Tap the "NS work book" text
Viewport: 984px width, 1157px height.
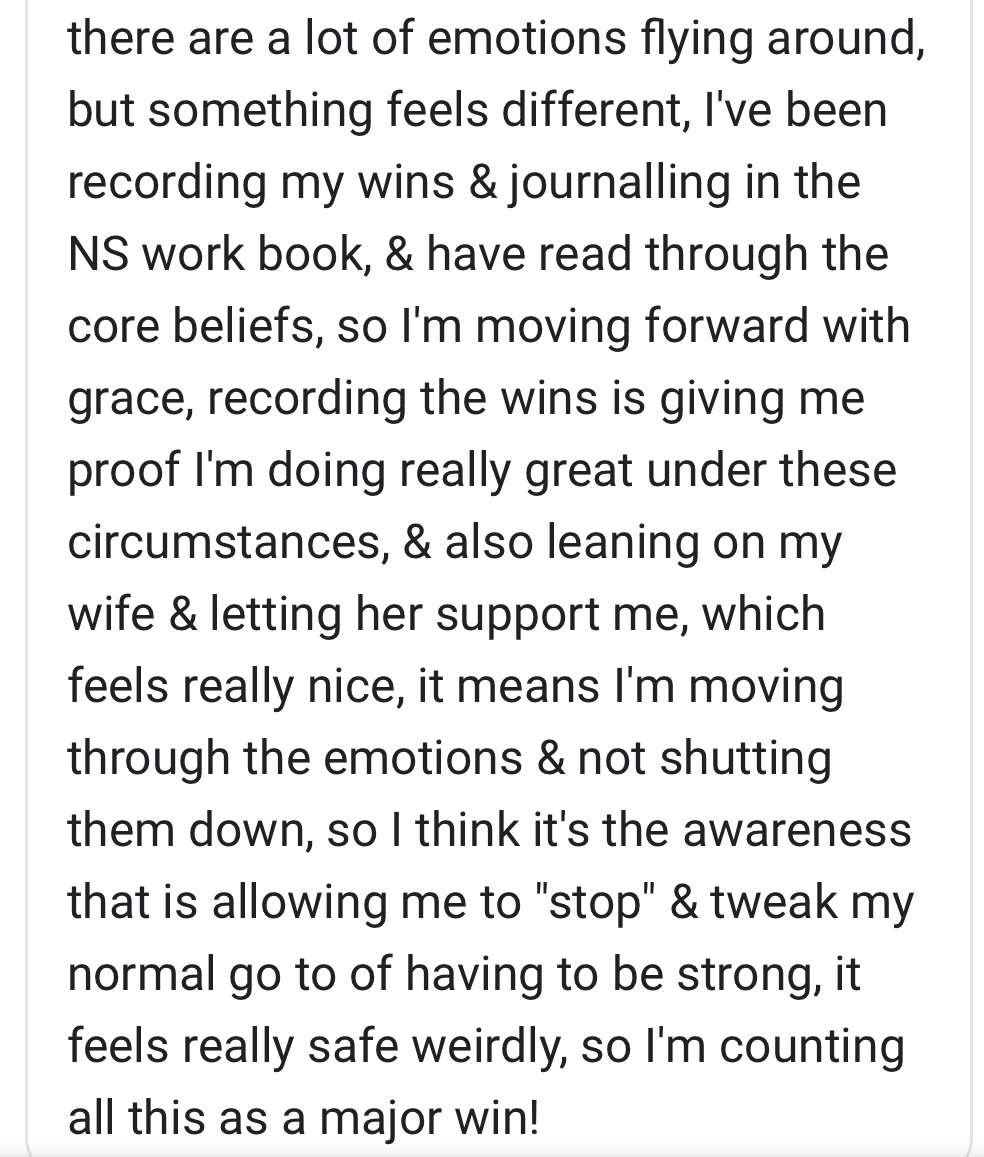point(215,255)
